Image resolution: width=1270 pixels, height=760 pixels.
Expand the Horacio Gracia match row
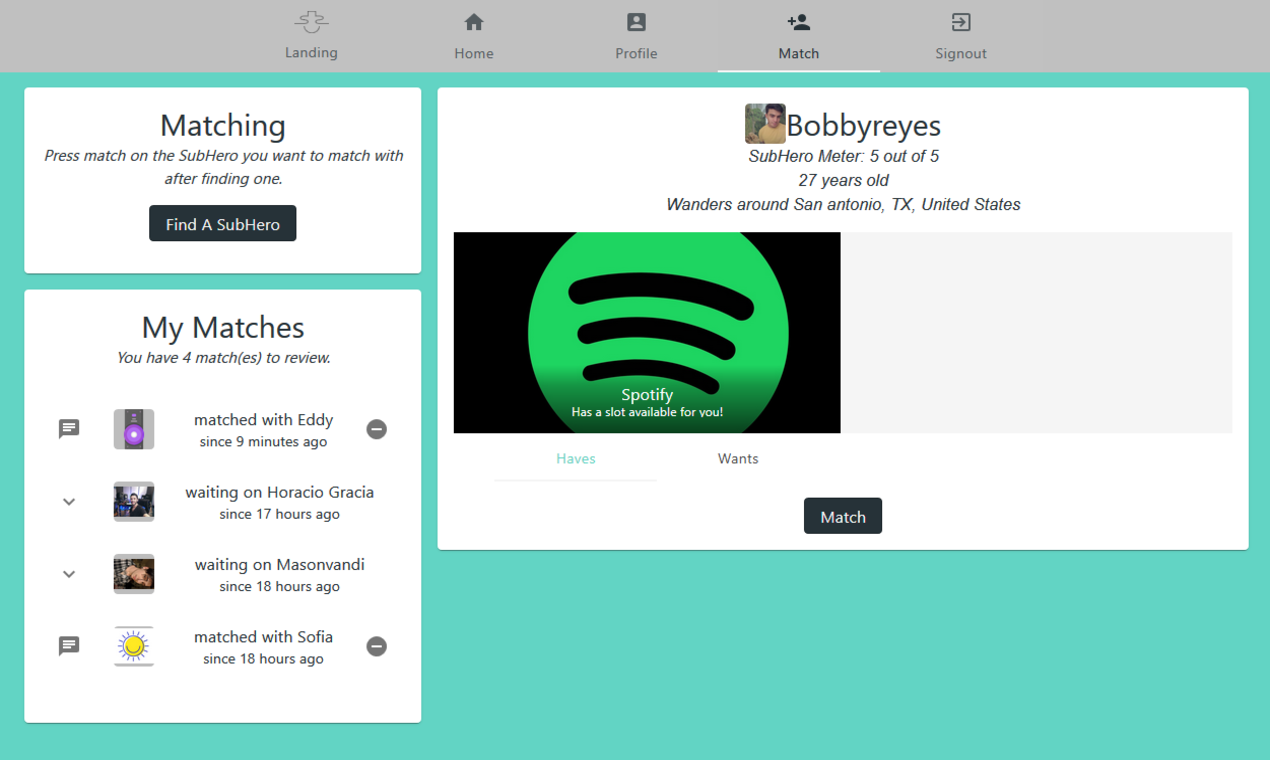(69, 502)
